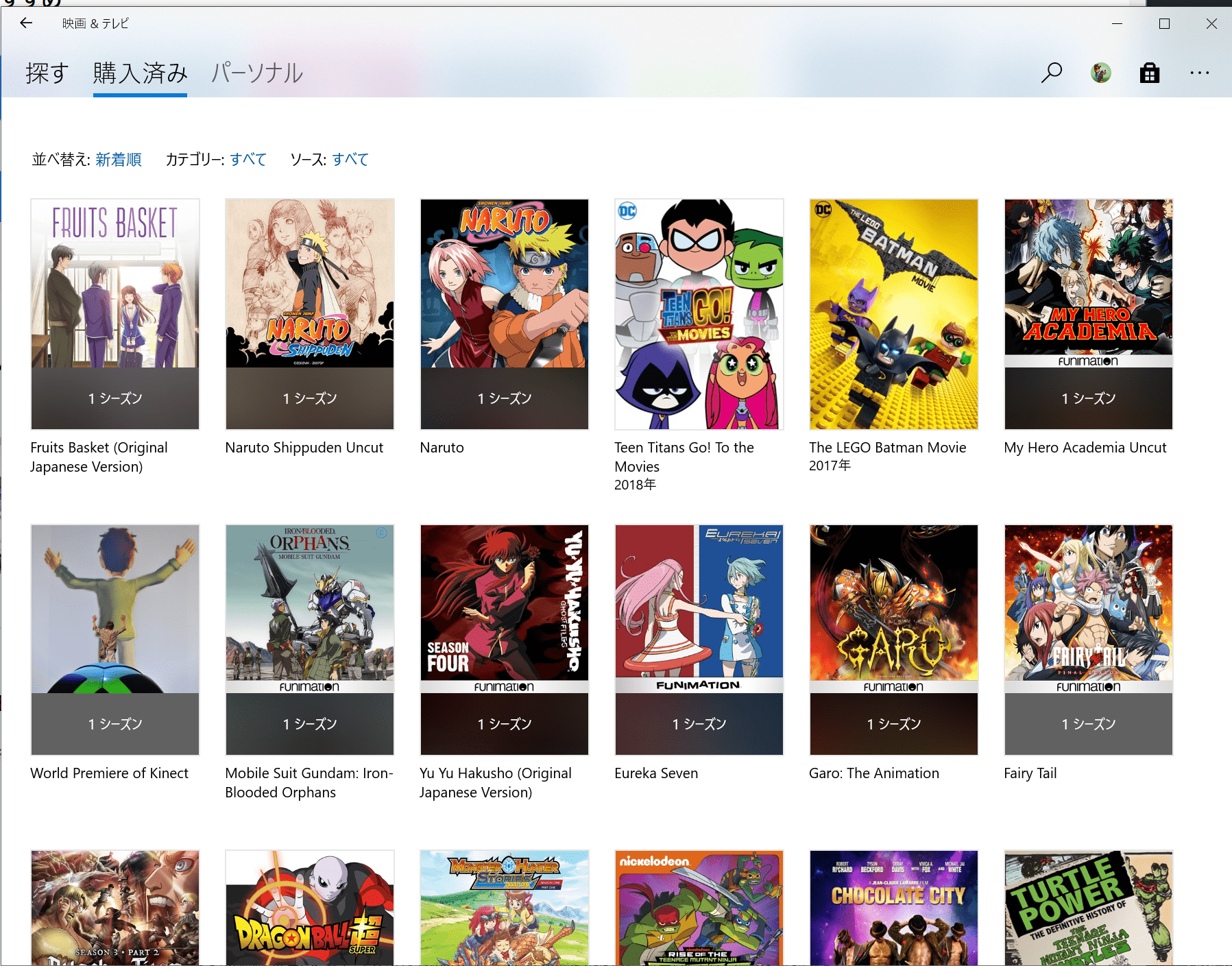Open the search magnifier icon
The height and width of the screenshot is (966, 1232).
(1051, 73)
